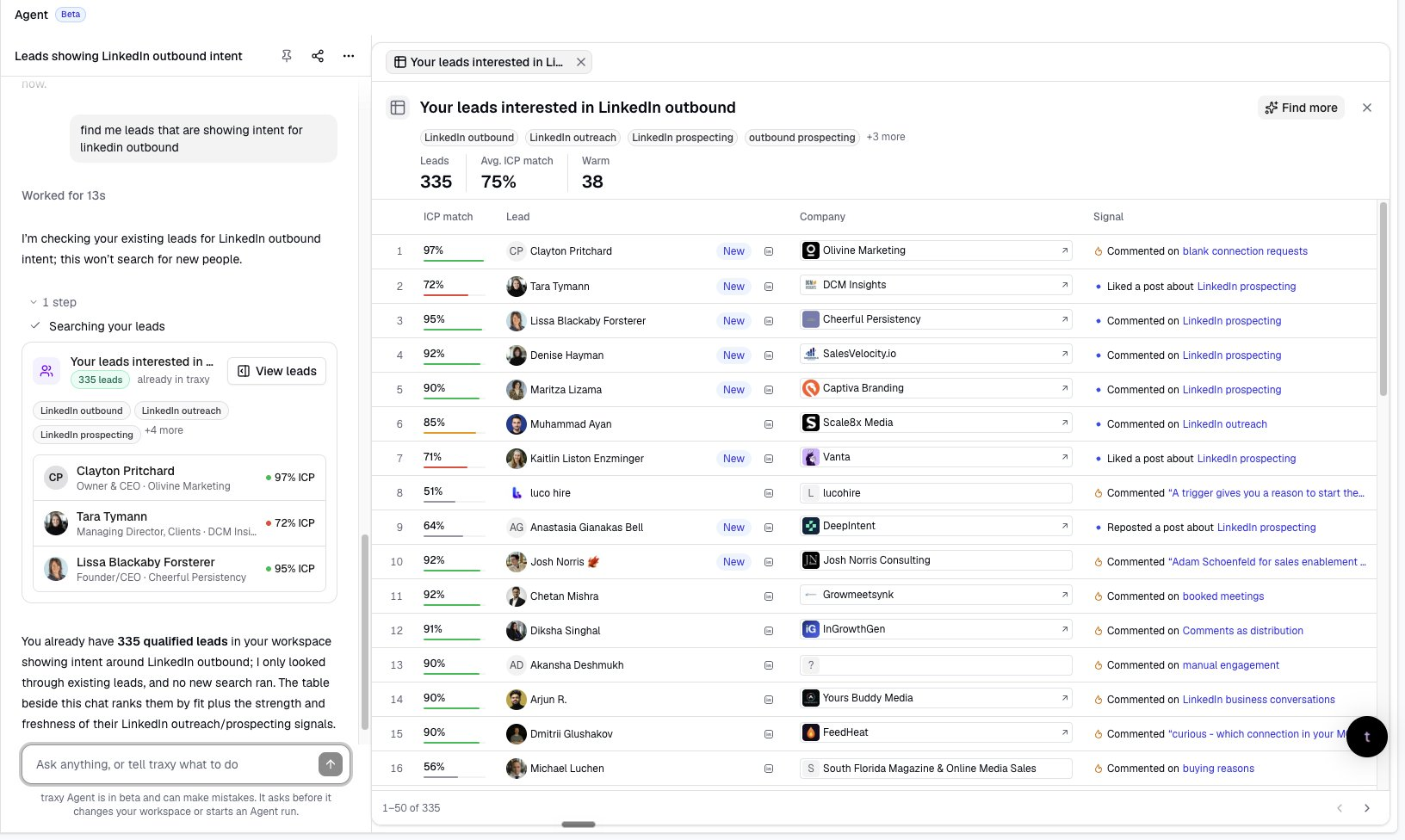Select Clayton Pritchard card in chat preview
The image size is (1405, 840).
179,478
